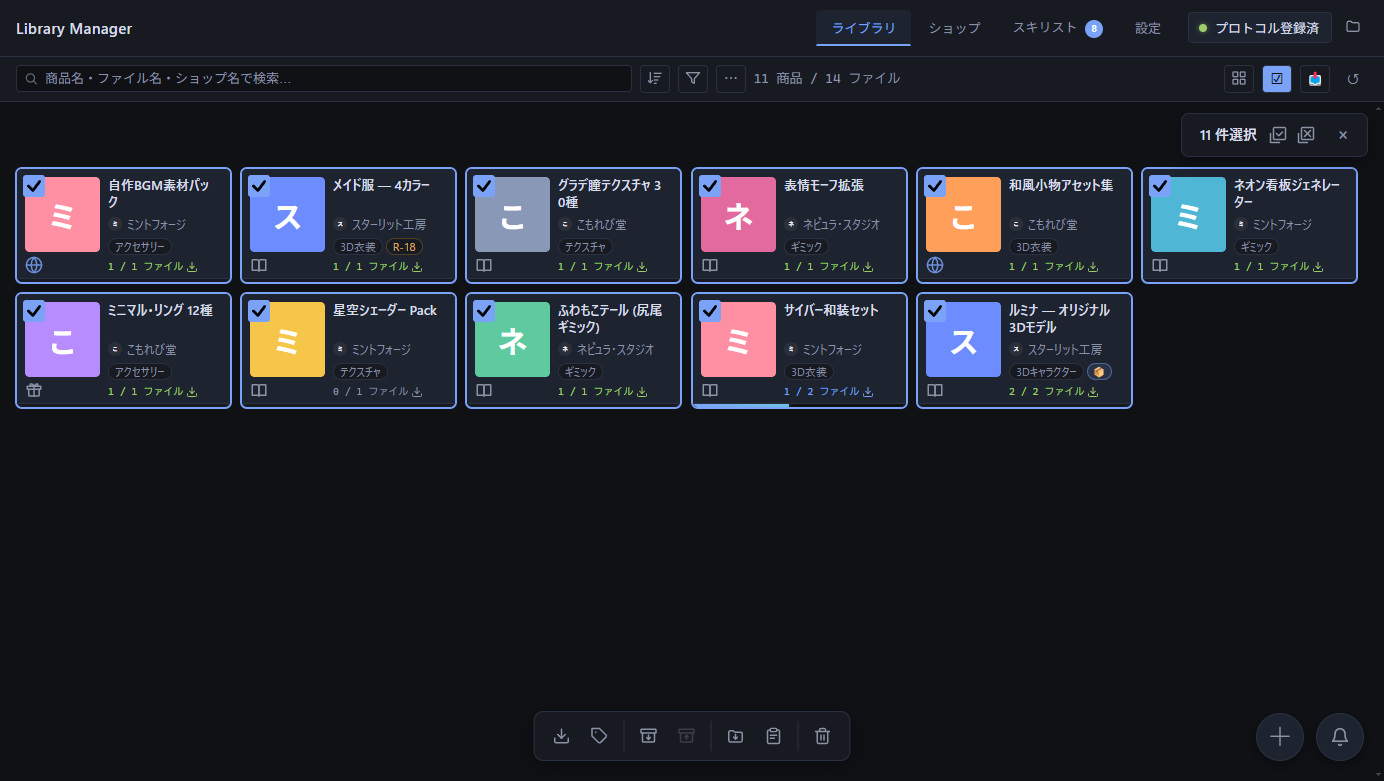Open the notifications bell button
The width and height of the screenshot is (1384, 781).
click(x=1340, y=737)
